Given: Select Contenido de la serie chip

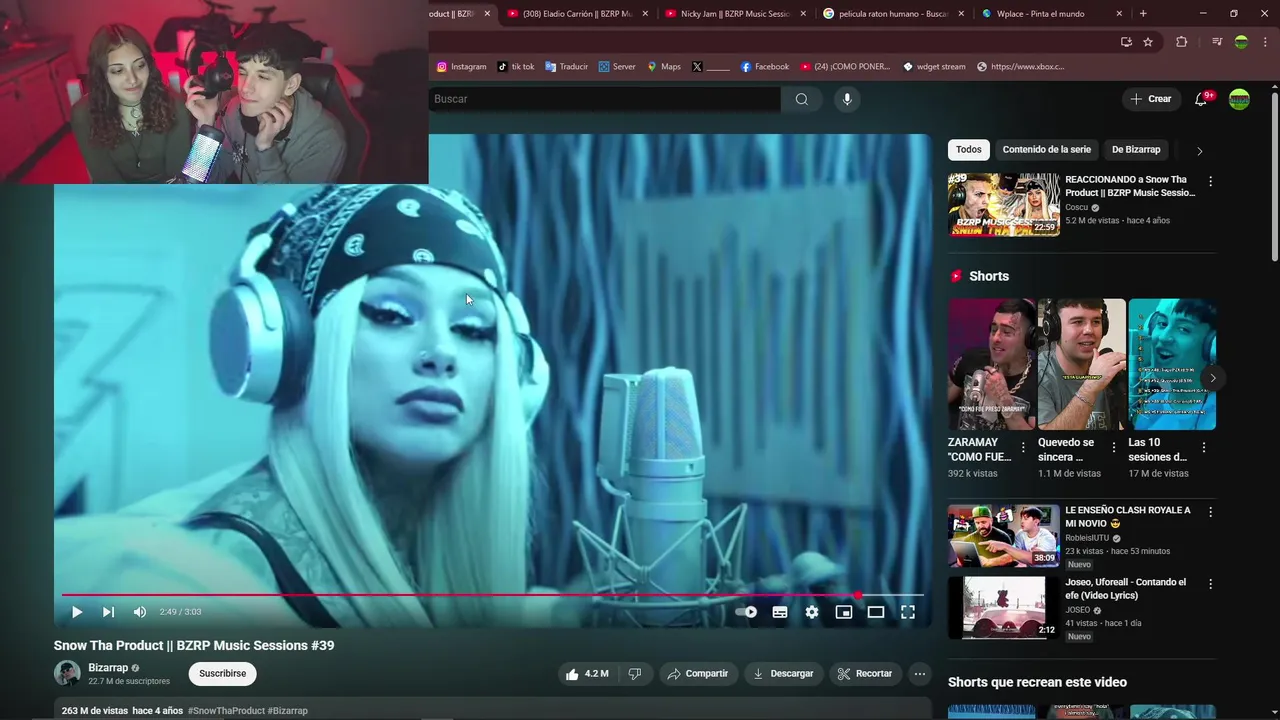Looking at the screenshot, I should click(1046, 150).
